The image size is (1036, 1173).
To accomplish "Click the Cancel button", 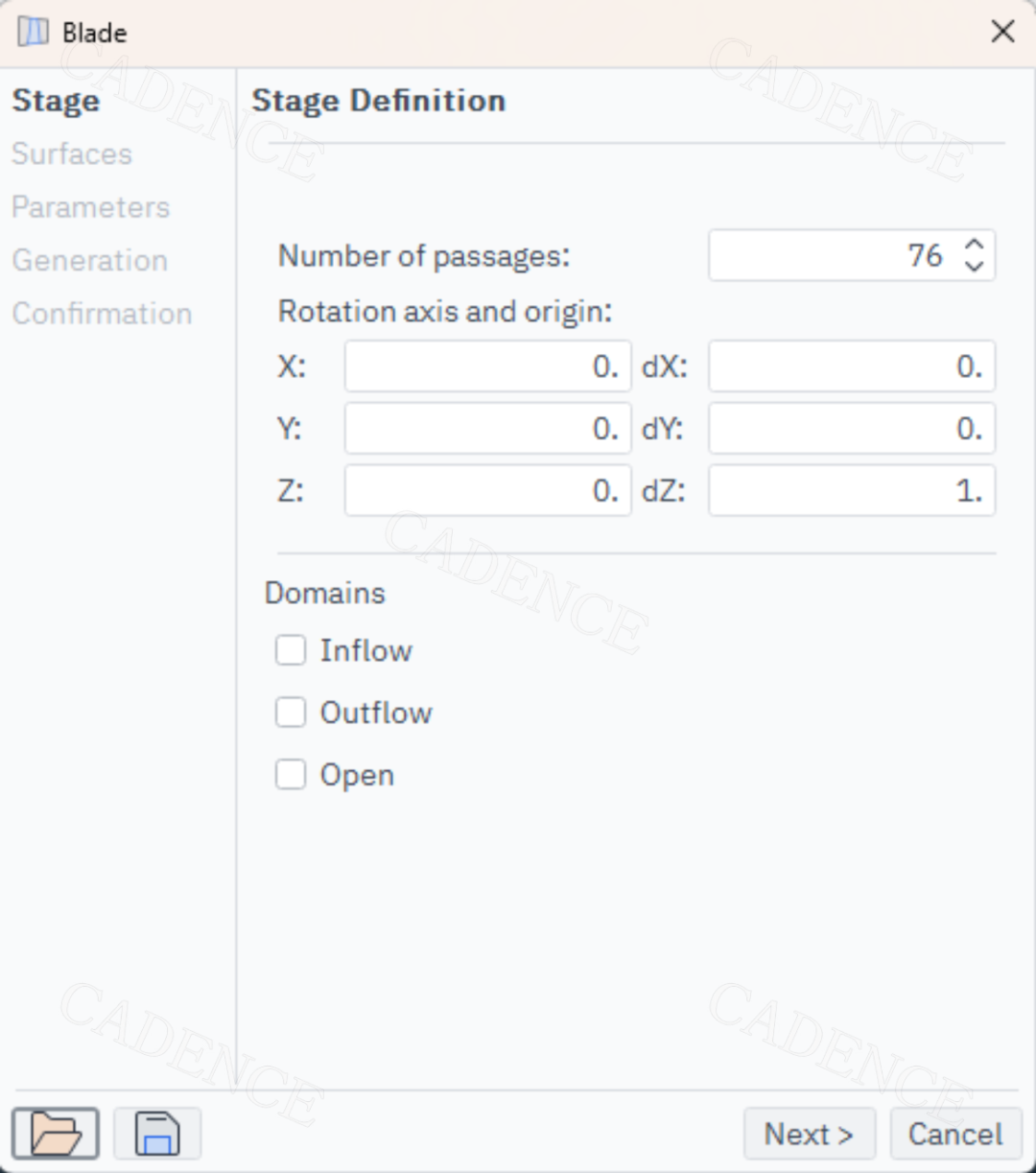I will pyautogui.click(x=955, y=1134).
